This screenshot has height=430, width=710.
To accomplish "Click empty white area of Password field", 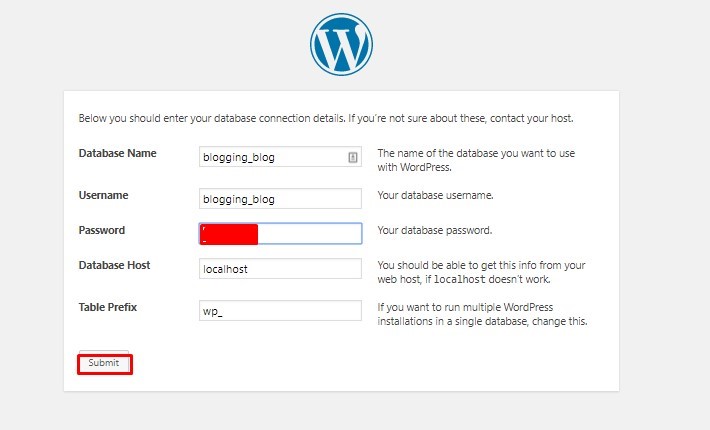I will pyautogui.click(x=309, y=234).
